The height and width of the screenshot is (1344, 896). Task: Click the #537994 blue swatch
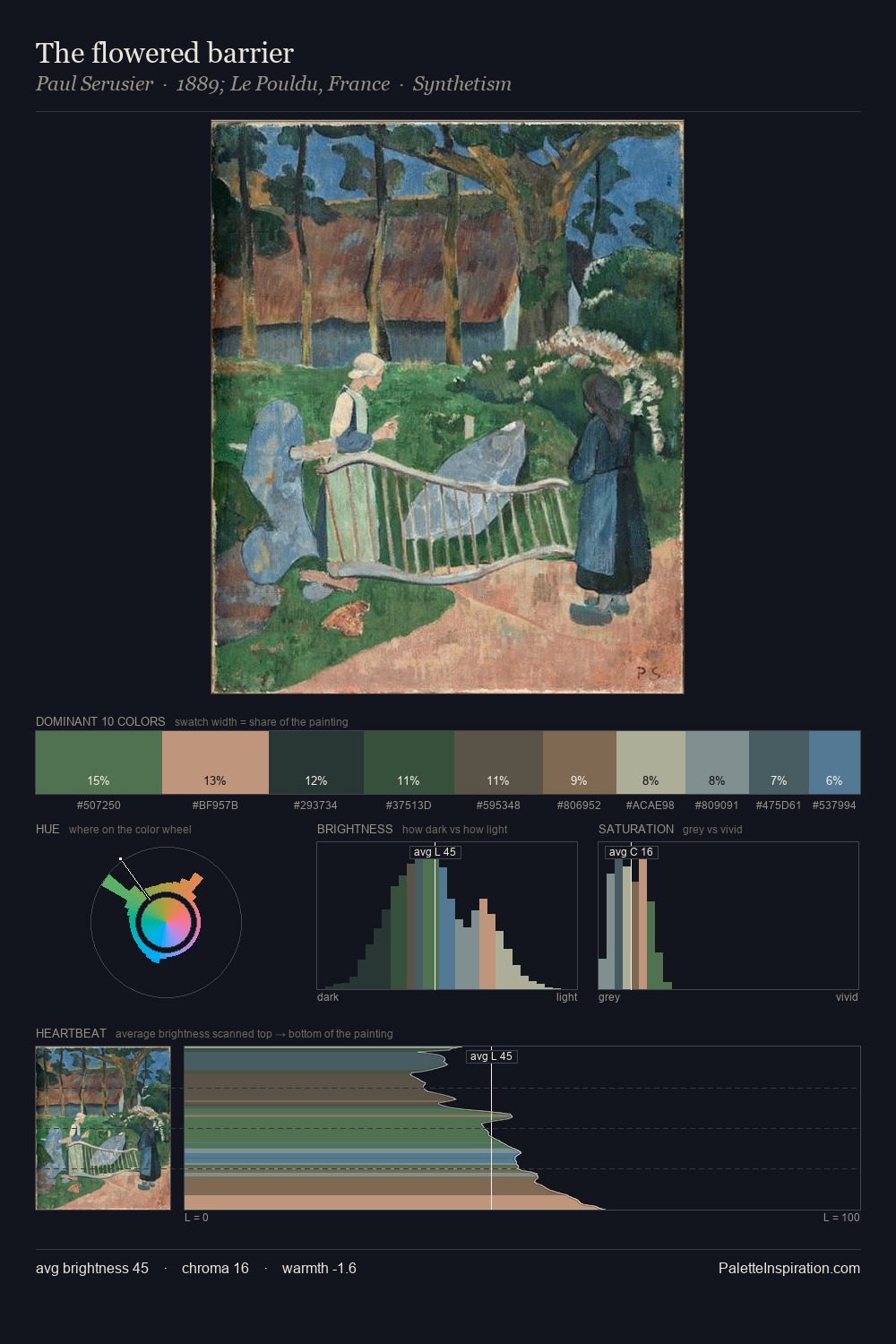click(x=834, y=762)
